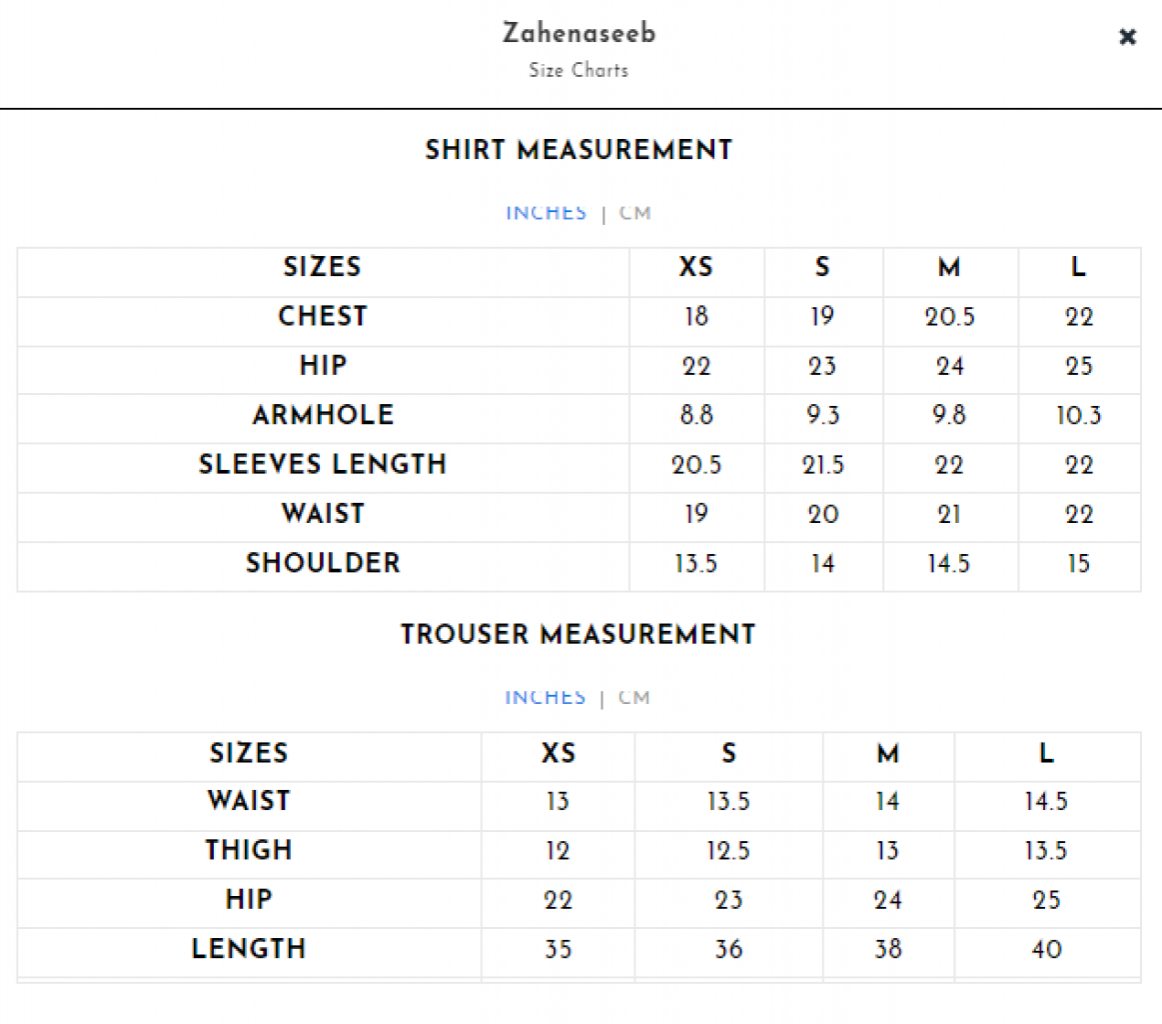The image size is (1162, 1024).
Task: Click the THIGH row label in trouser table
Action: point(249,850)
